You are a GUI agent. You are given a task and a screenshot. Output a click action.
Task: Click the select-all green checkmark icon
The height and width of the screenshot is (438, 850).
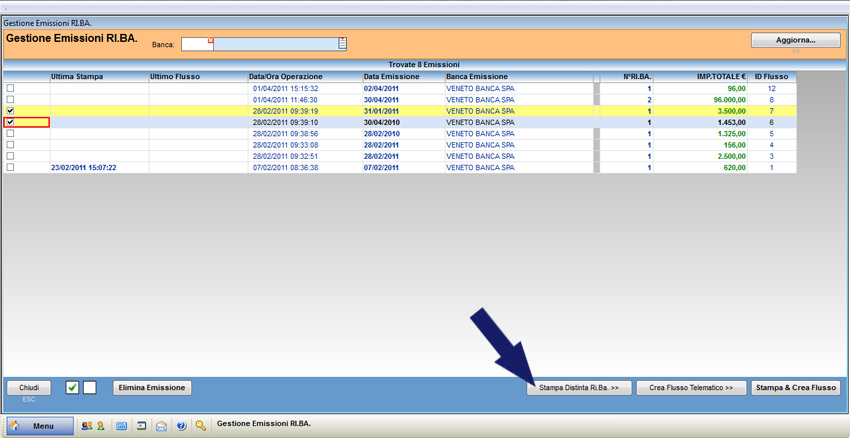click(72, 387)
